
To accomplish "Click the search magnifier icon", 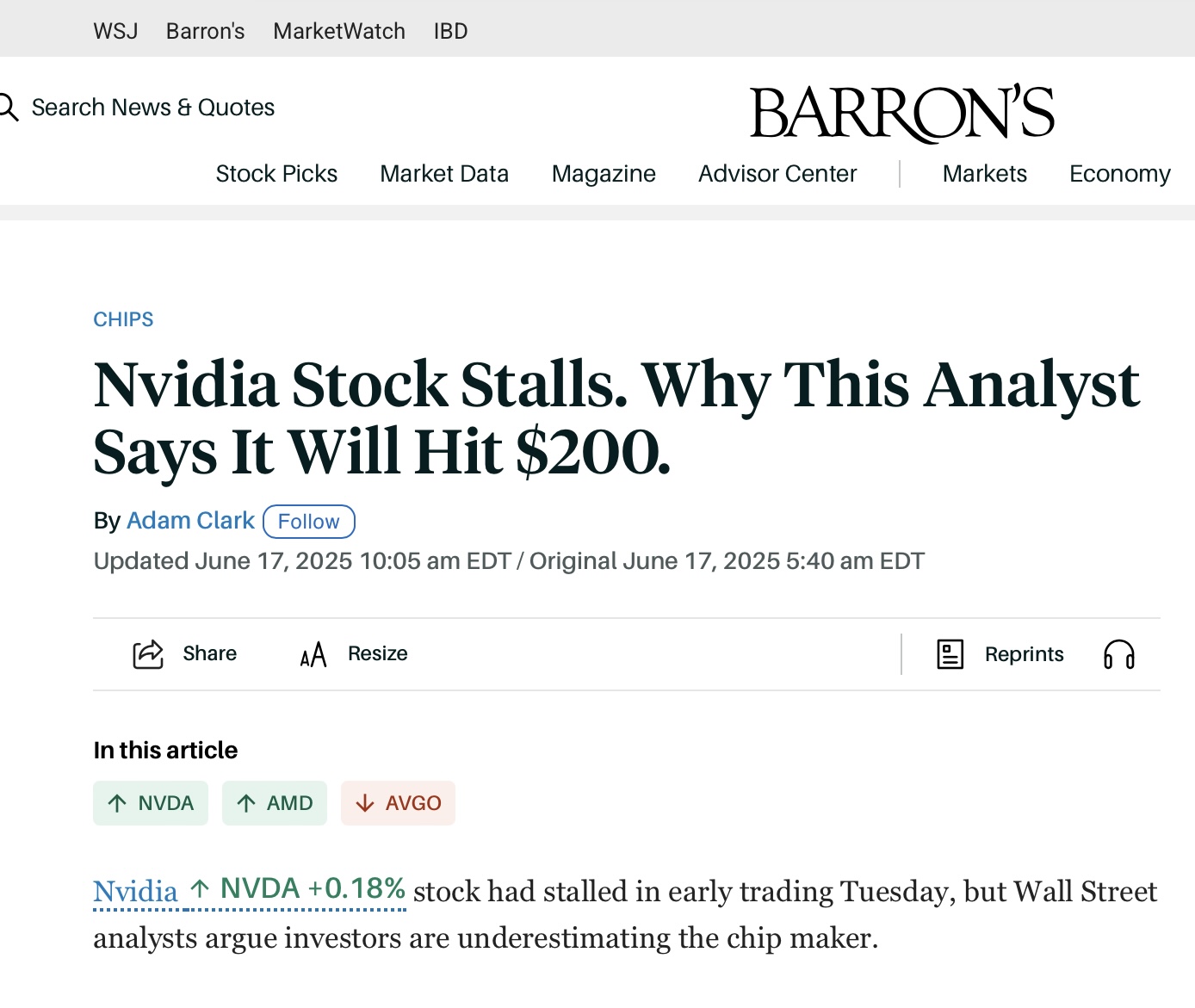I will (9, 108).
